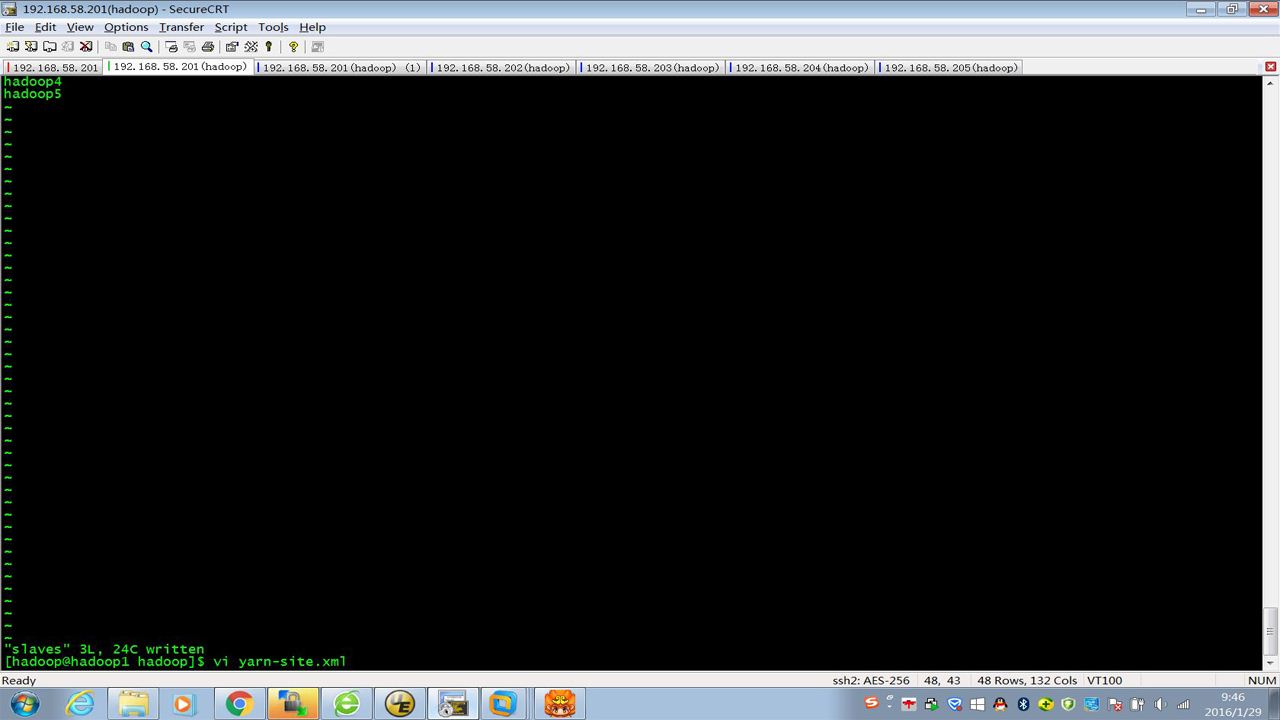
Task: Click the Paste clipboard toolbar icon
Action: 128,46
